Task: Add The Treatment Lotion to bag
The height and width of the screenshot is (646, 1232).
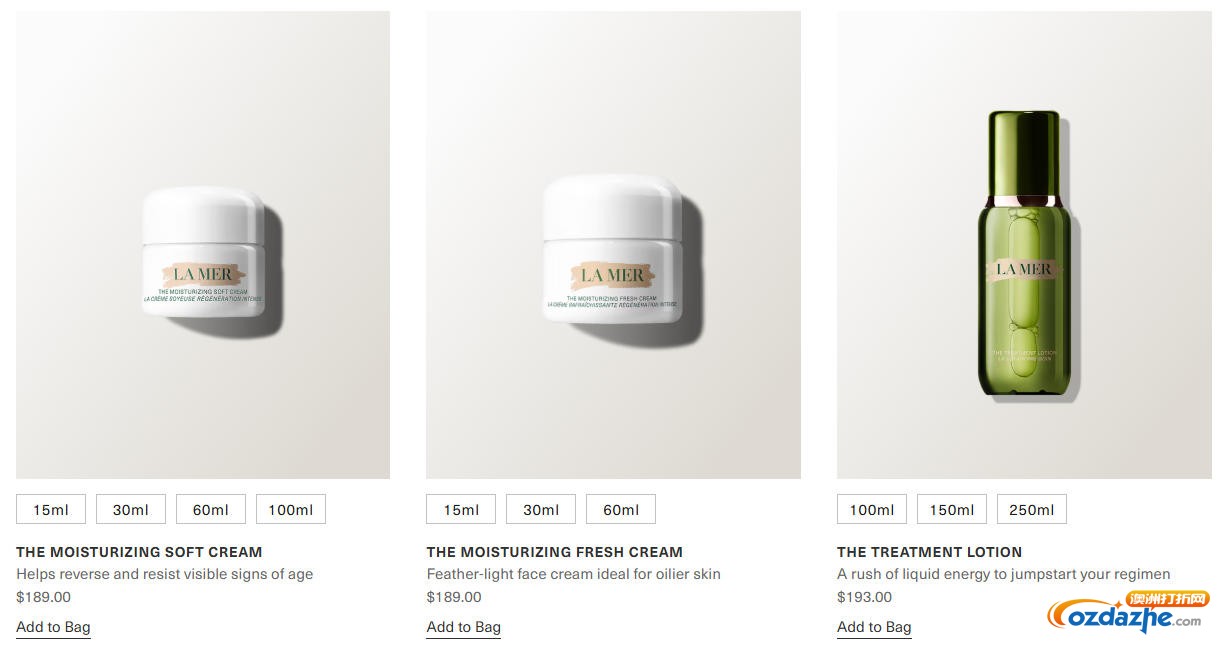Action: pyautogui.click(x=874, y=627)
